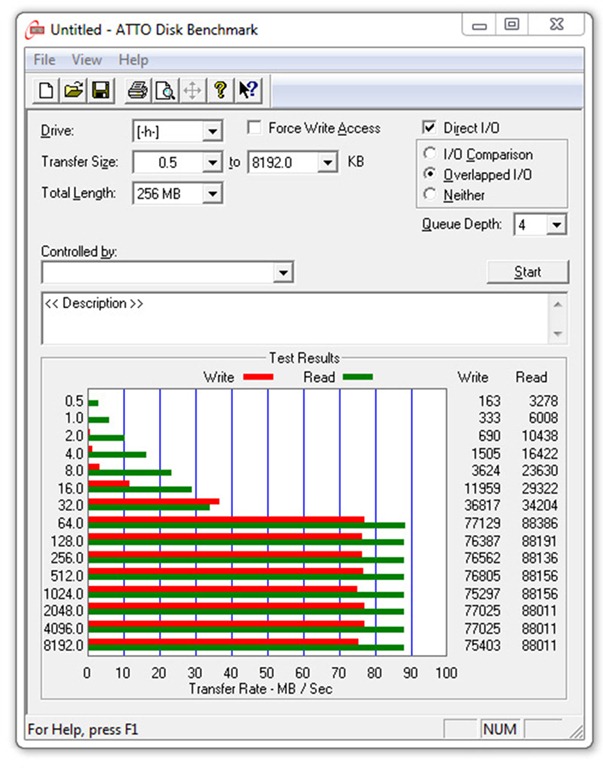The image size is (603, 768).
Task: Click write value 36817
Action: click(482, 505)
